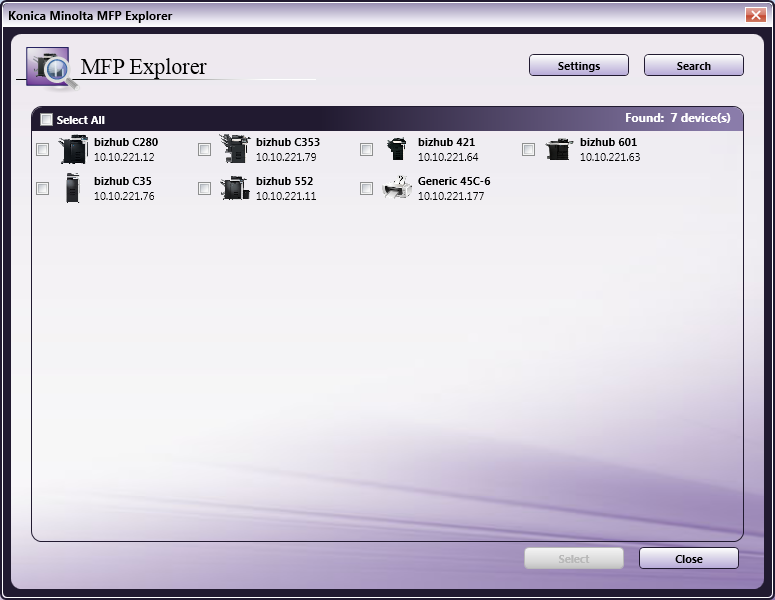Viewport: 775px width, 600px height.
Task: Click the bizhub 421 device name
Action: 446,142
